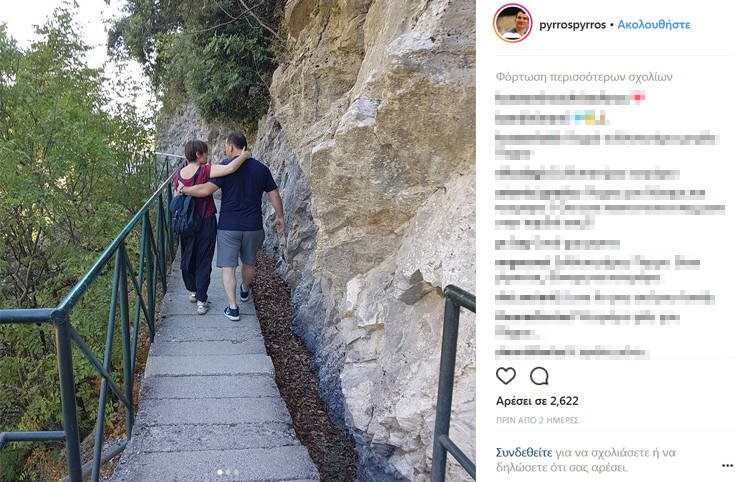Expand comments with Φόρτωση περισσότερων σχολίων
The image size is (735, 482).
(x=584, y=77)
